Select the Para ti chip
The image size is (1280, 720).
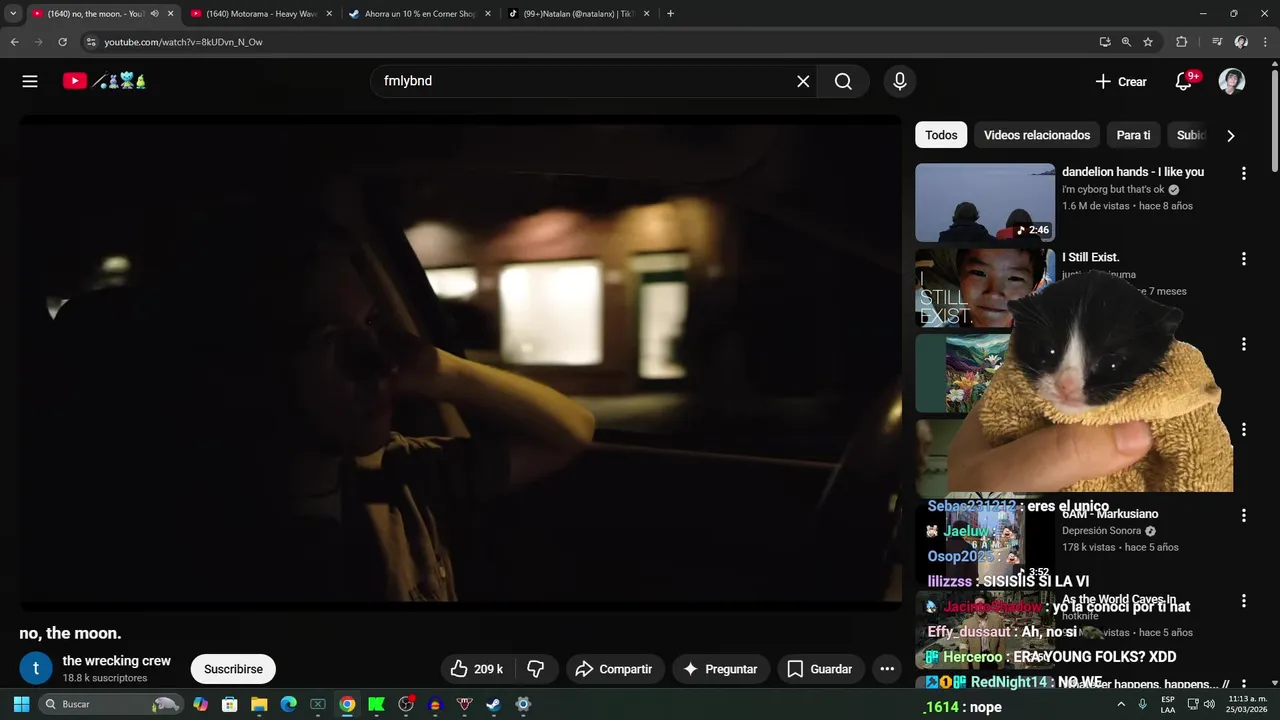click(1133, 135)
